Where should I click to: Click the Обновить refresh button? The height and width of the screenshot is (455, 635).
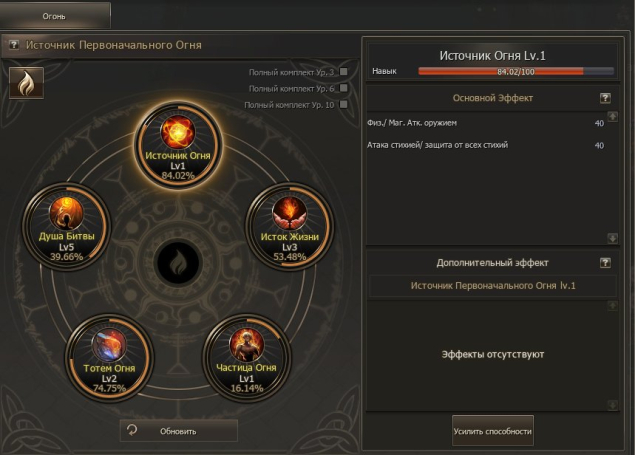click(179, 431)
